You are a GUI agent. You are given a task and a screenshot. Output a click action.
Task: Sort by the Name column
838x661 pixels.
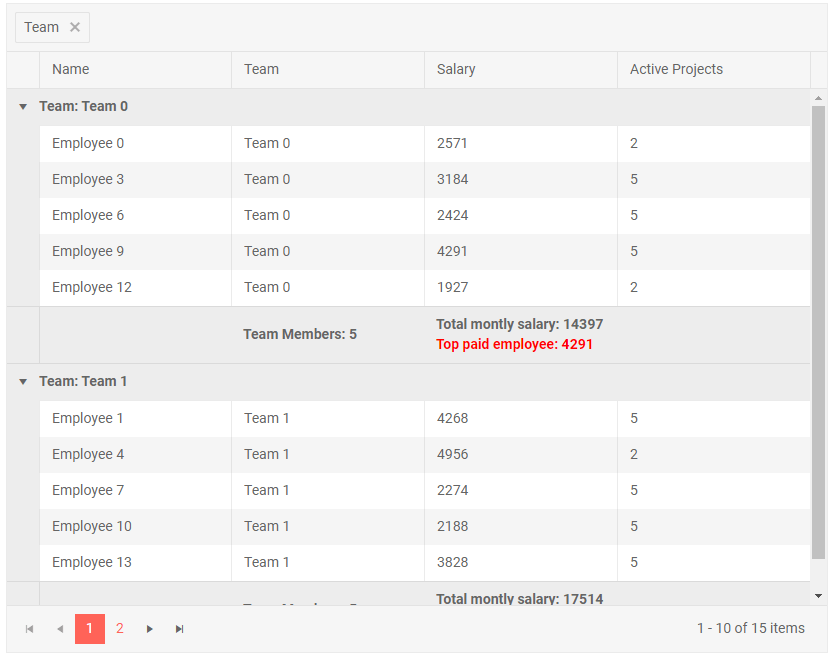[x=70, y=69]
